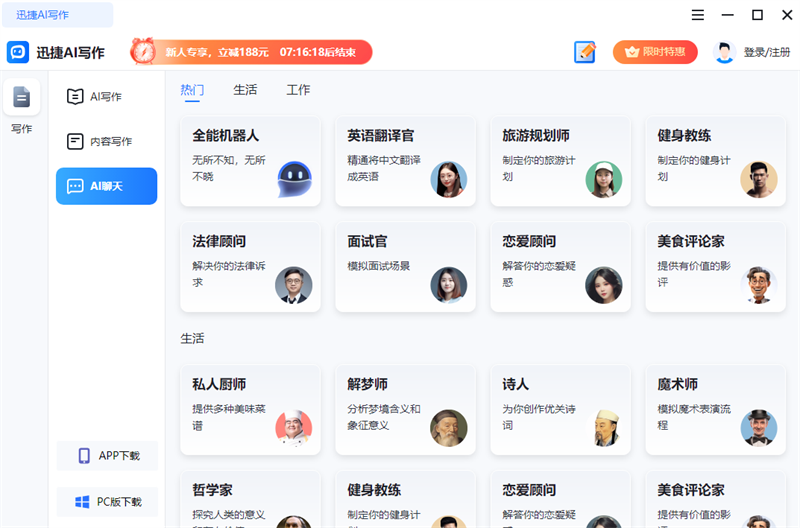Click the 迅捷AI写作 window title tab
The height and width of the screenshot is (528, 800).
58,15
